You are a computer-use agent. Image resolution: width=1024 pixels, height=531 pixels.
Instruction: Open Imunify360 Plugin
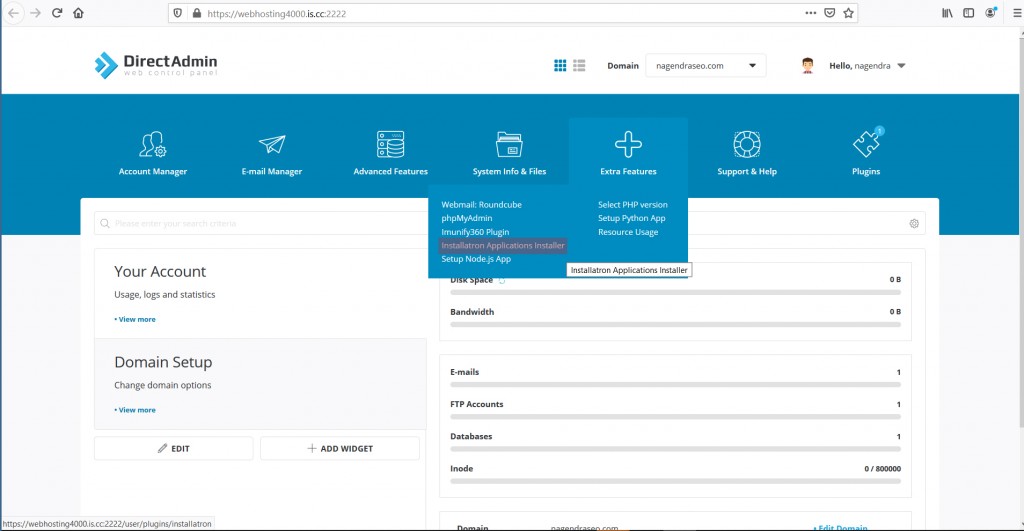click(475, 232)
